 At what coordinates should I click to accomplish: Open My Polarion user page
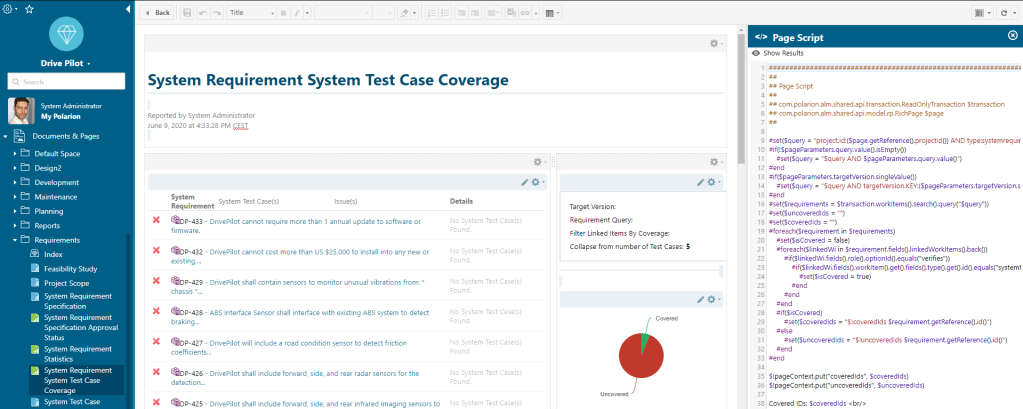(60, 117)
